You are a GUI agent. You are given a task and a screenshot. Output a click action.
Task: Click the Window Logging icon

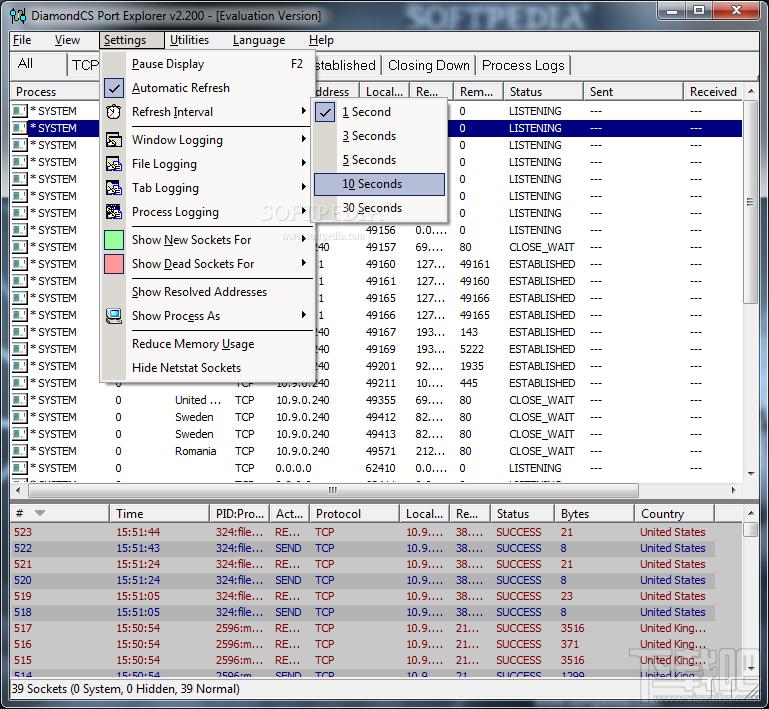pos(114,140)
